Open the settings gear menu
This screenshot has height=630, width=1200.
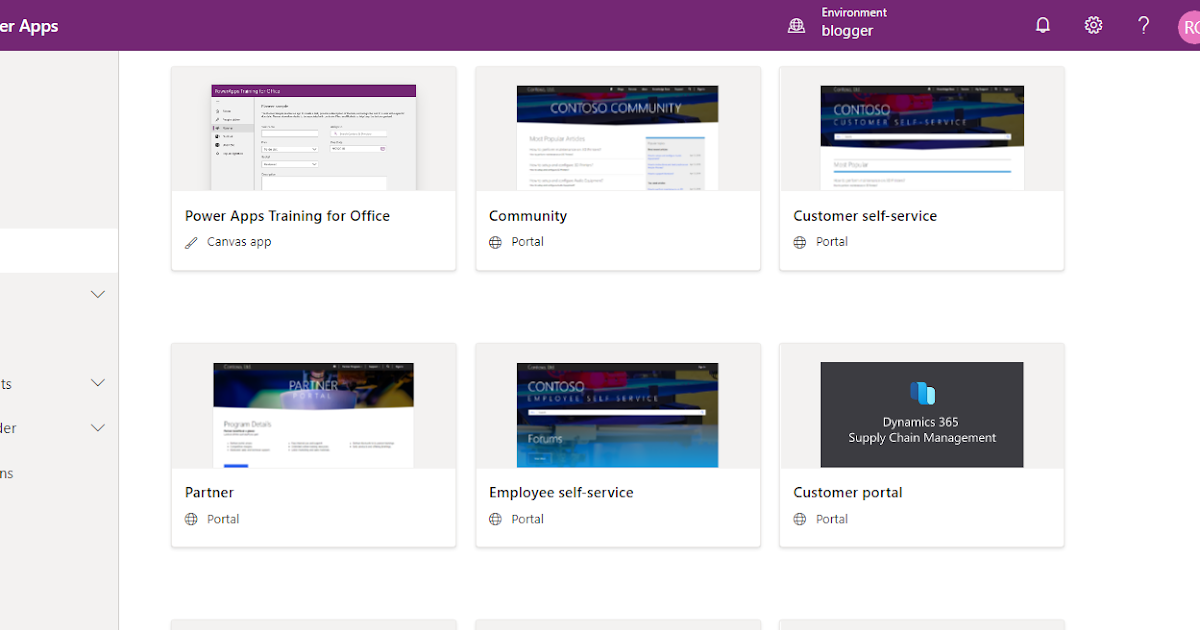point(1093,25)
